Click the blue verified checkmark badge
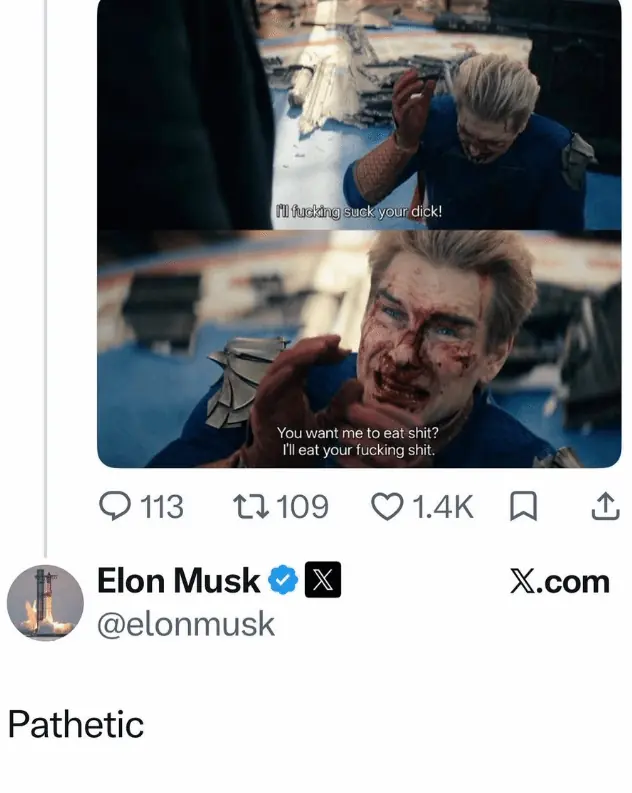Screen dimensions: 632x793 (x=283, y=580)
